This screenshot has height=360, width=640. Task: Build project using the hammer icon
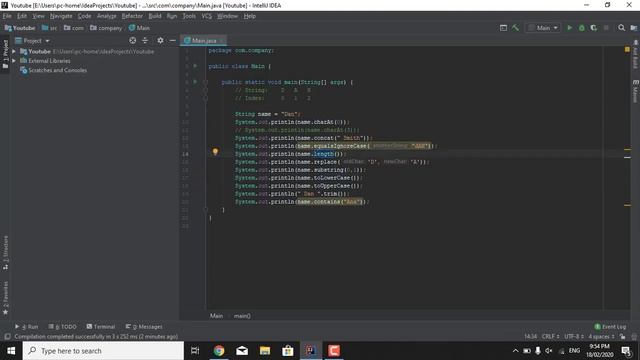pos(516,28)
